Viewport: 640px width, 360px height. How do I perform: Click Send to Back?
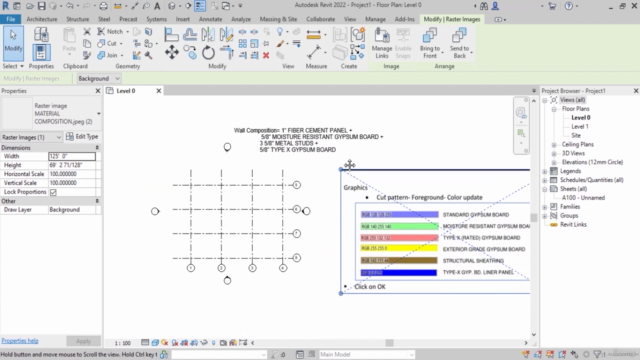459,43
